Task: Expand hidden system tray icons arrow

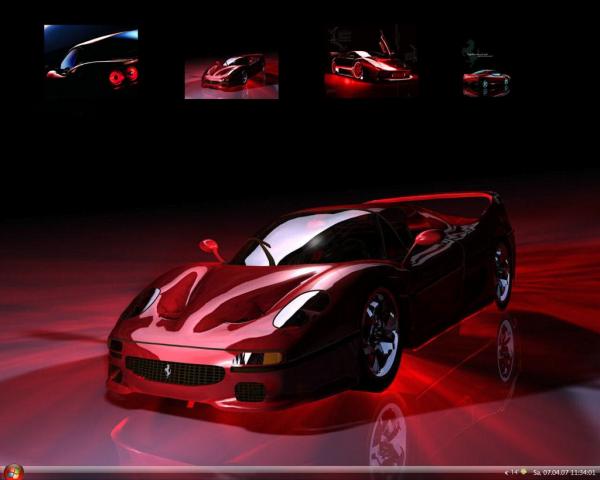Action: pyautogui.click(x=507, y=473)
